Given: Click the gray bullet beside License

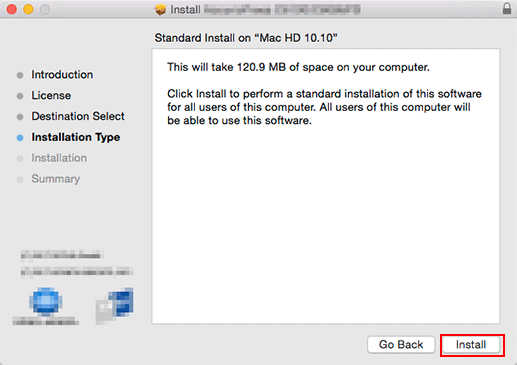Looking at the screenshot, I should (x=20, y=96).
